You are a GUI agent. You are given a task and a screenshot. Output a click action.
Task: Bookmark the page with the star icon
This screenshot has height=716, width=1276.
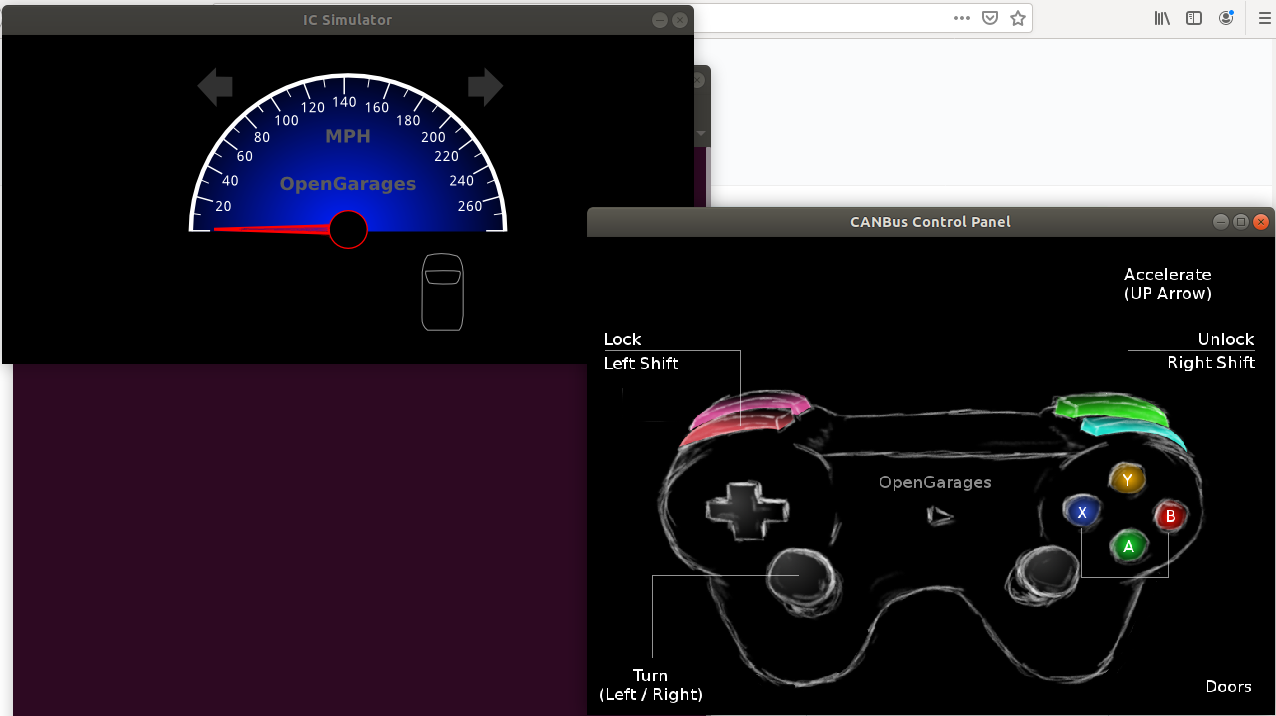click(x=1018, y=18)
